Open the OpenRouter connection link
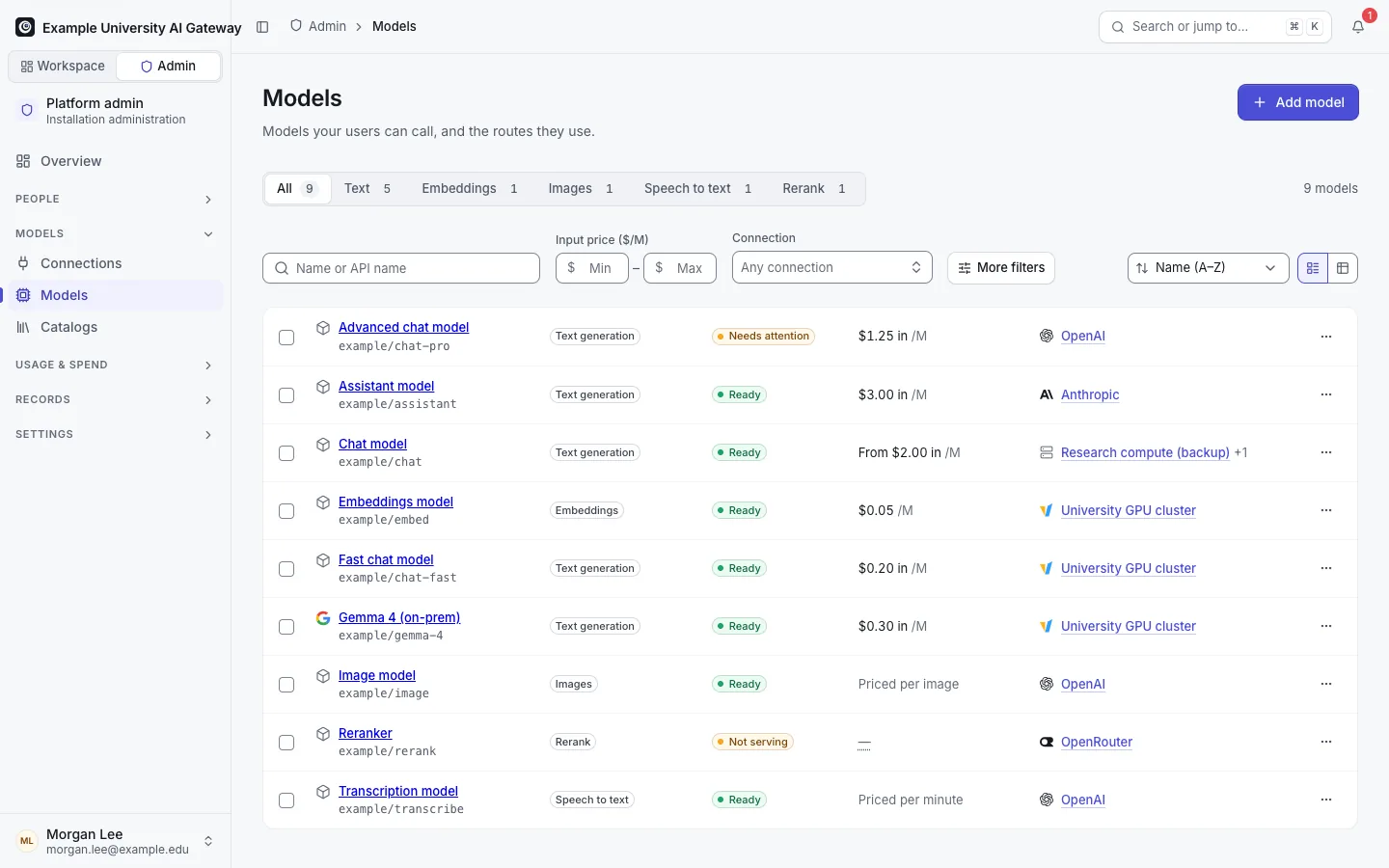Viewport: 1389px width, 868px height. pos(1097,742)
